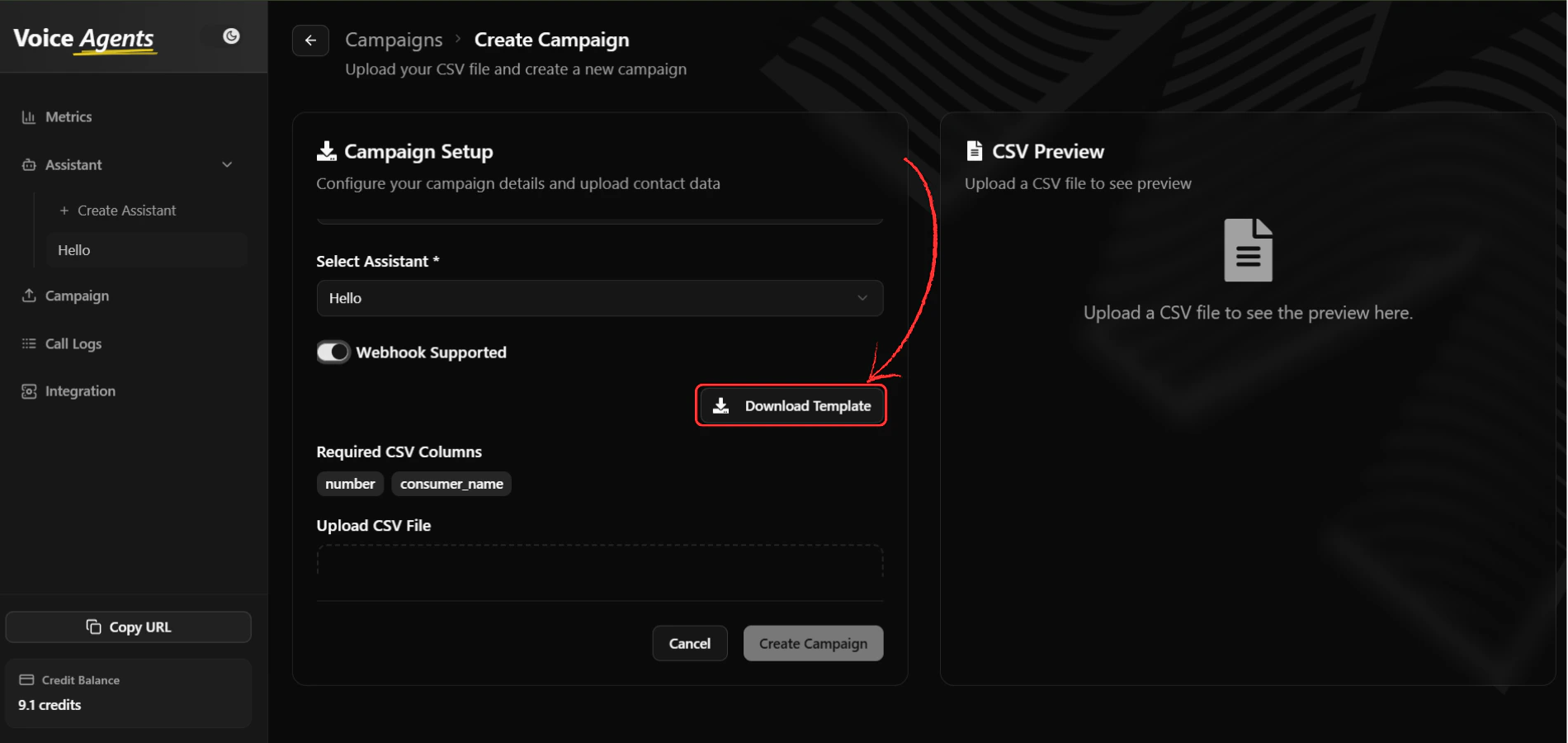Click the Integration icon in sidebar
The image size is (1568, 743).
(x=27, y=390)
